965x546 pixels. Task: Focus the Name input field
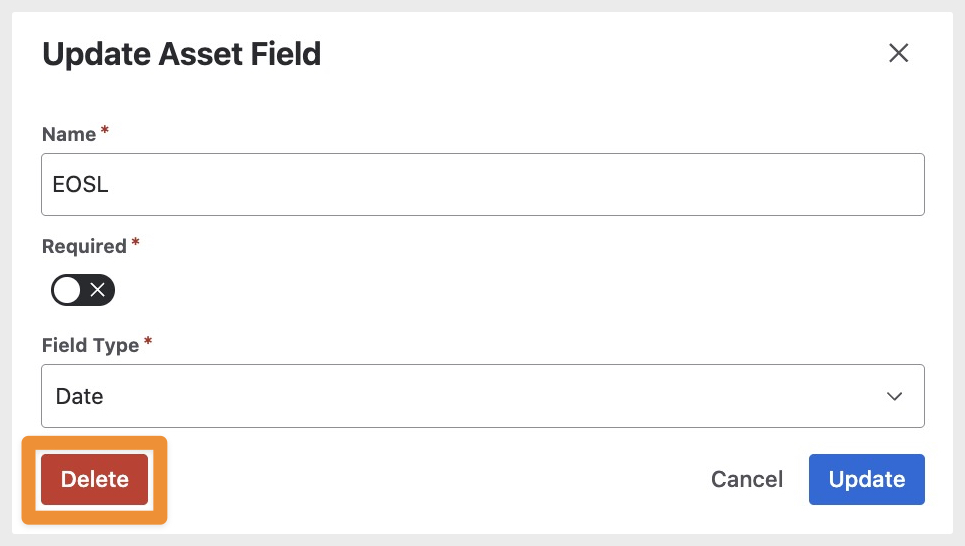click(x=482, y=184)
